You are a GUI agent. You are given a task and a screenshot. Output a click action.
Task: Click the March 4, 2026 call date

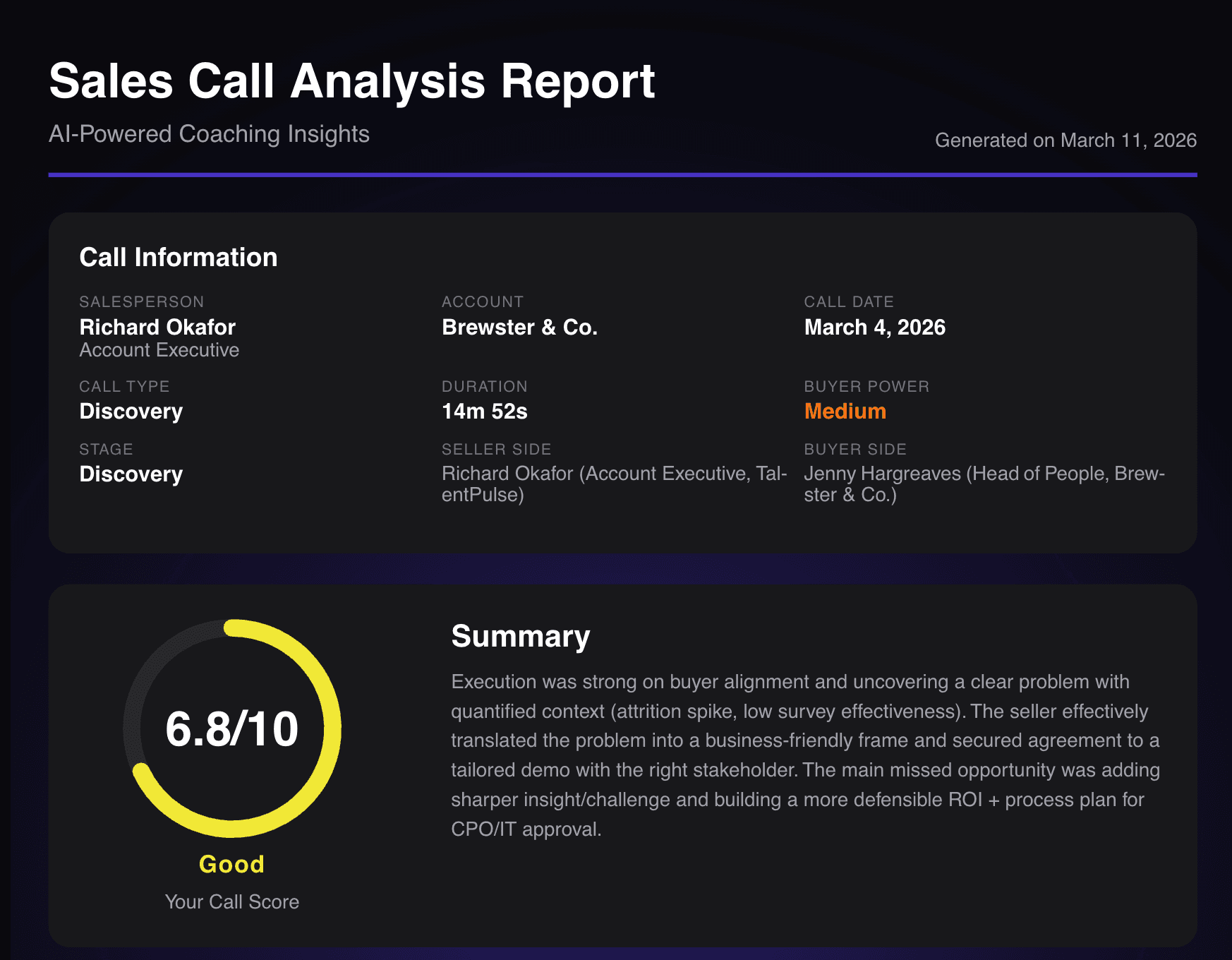pyautogui.click(x=875, y=327)
